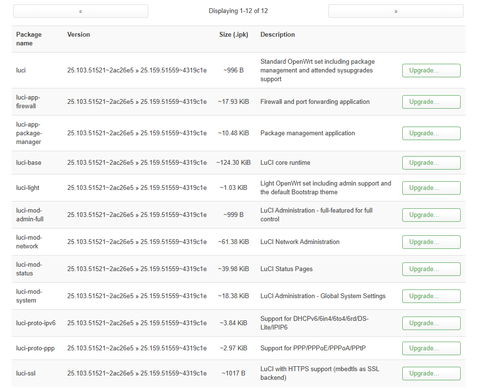
Task: Click 'LuCI Network Administration' description
Action: [300, 242]
